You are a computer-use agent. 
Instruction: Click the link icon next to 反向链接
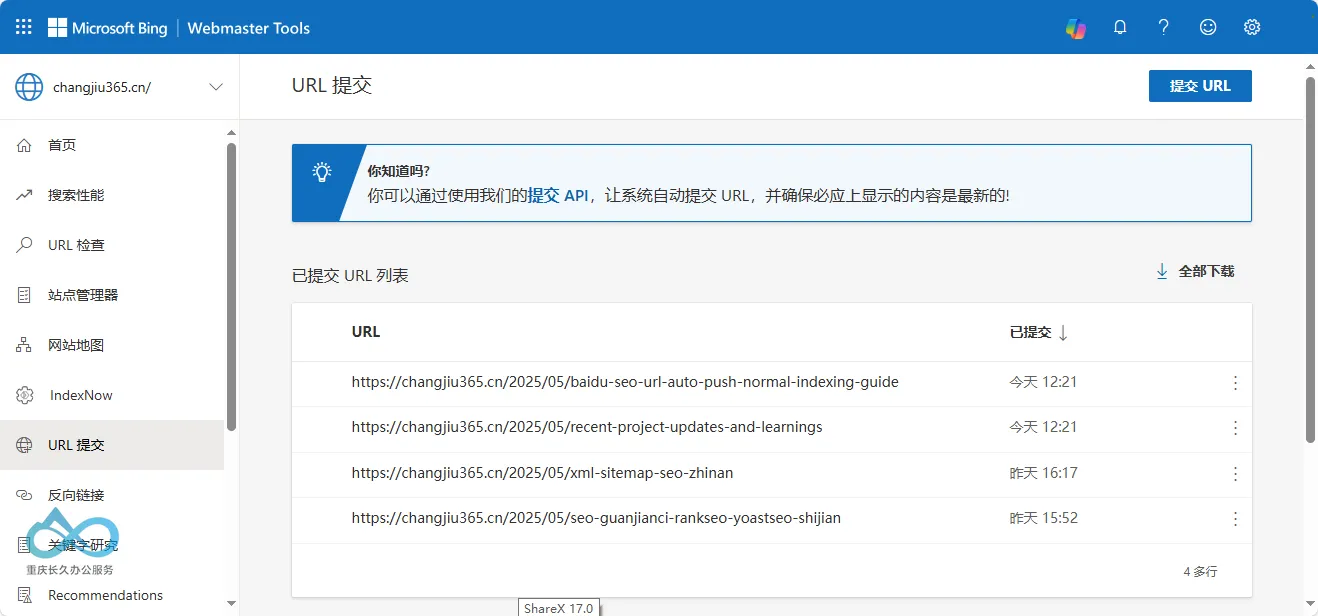tap(25, 495)
